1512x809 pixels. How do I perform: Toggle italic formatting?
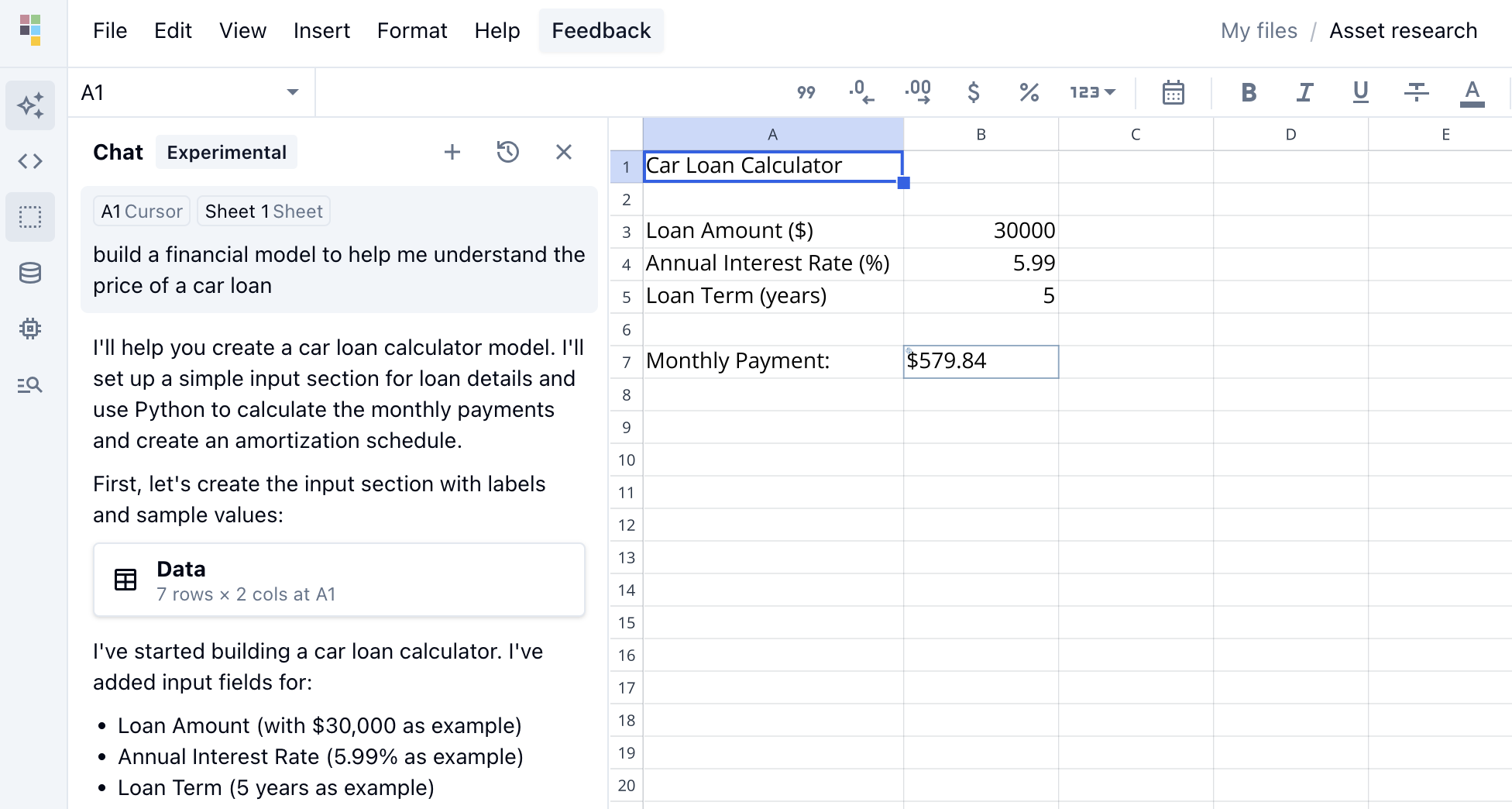[x=1304, y=92]
